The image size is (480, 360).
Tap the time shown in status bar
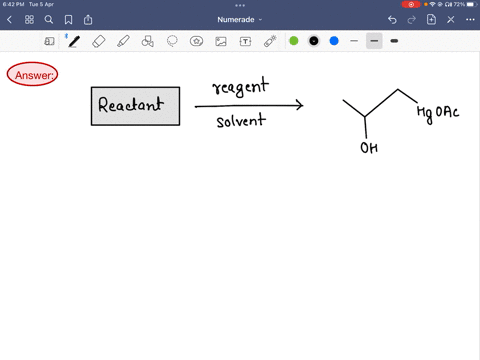click(x=14, y=4)
